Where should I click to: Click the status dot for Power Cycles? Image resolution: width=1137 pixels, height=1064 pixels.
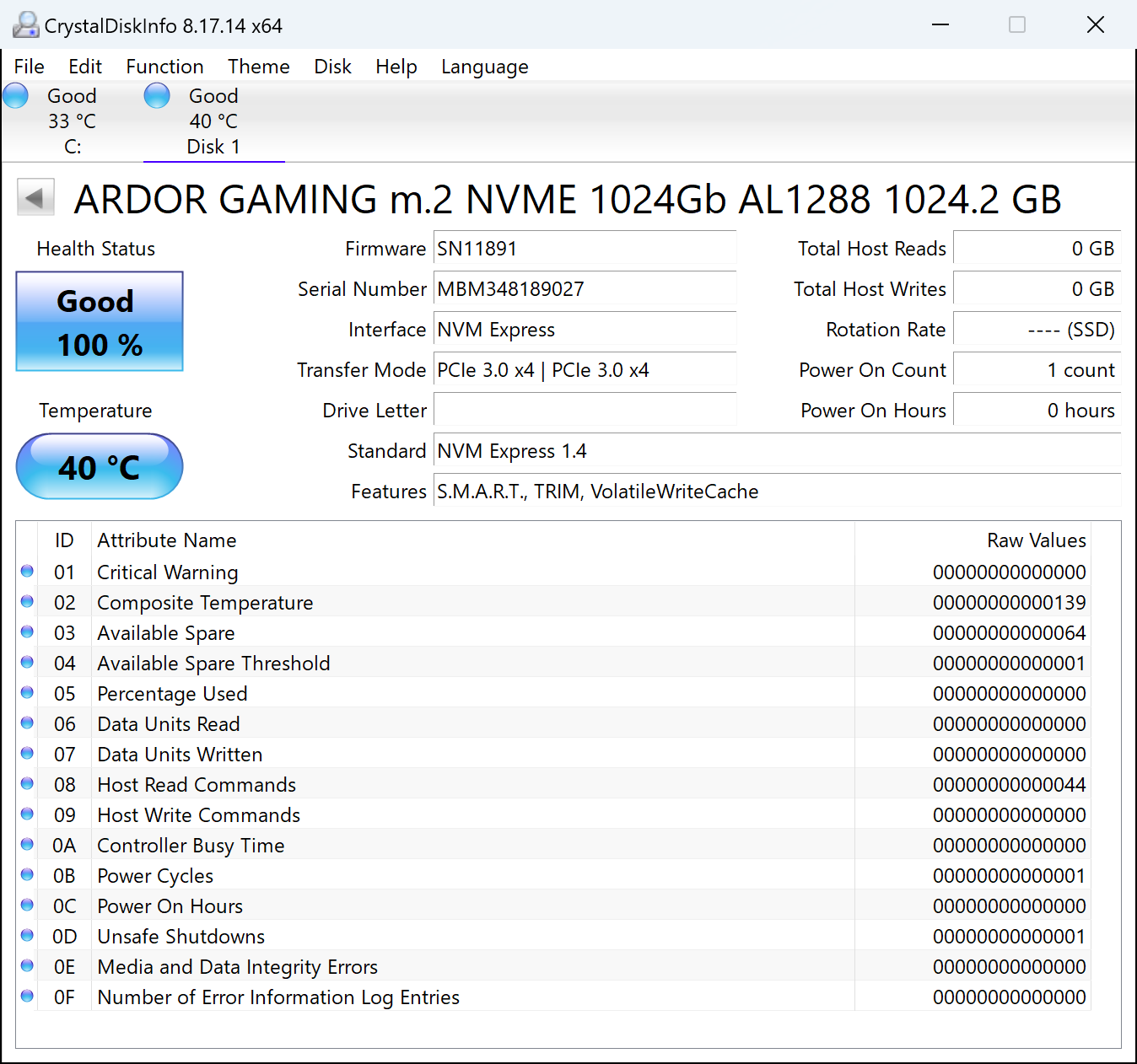(27, 875)
